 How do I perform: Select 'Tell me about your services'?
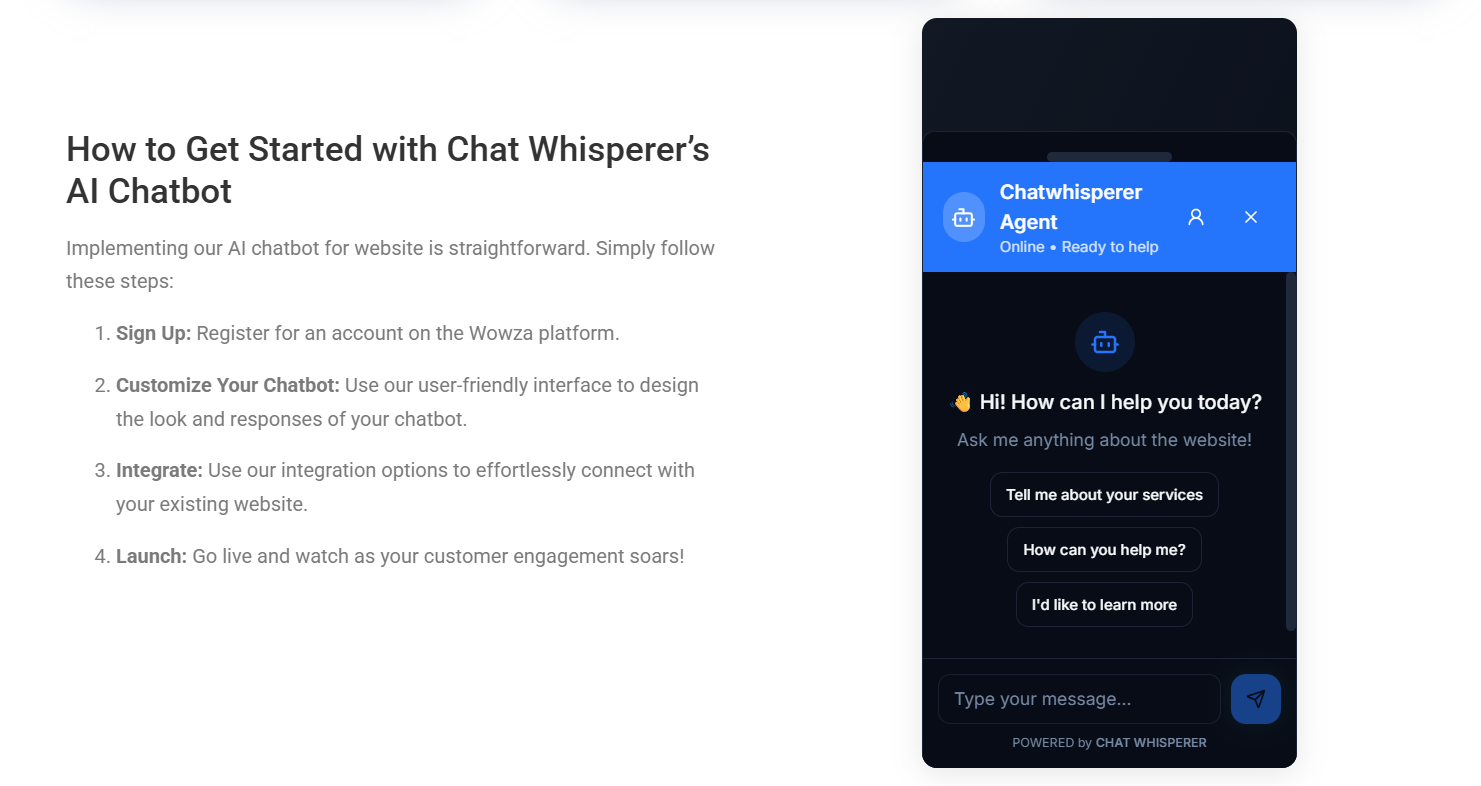1104,494
